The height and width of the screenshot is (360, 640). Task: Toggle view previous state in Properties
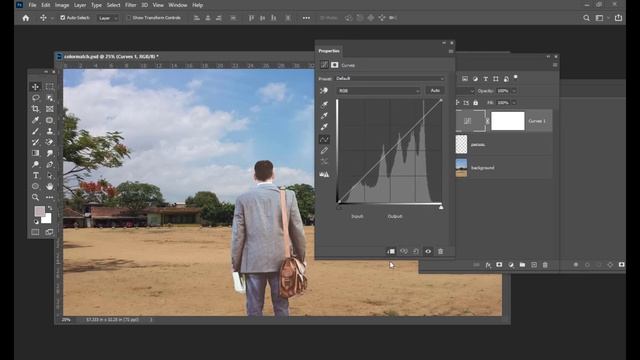point(403,251)
